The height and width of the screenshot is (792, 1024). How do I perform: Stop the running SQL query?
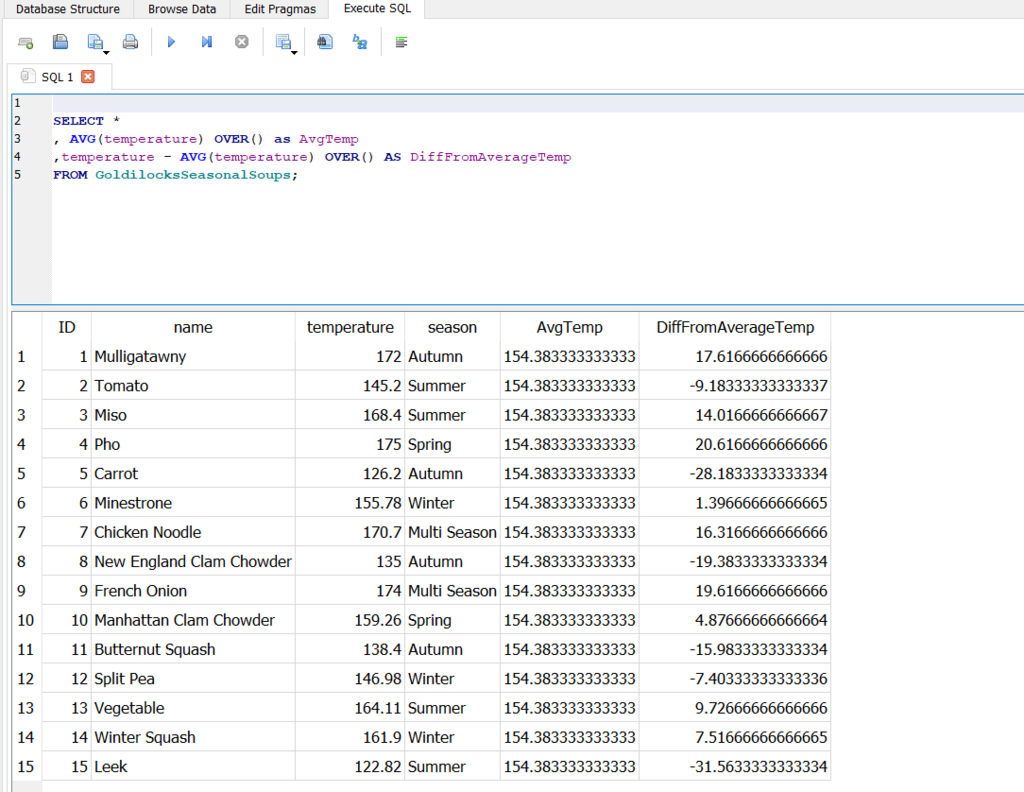(x=242, y=41)
